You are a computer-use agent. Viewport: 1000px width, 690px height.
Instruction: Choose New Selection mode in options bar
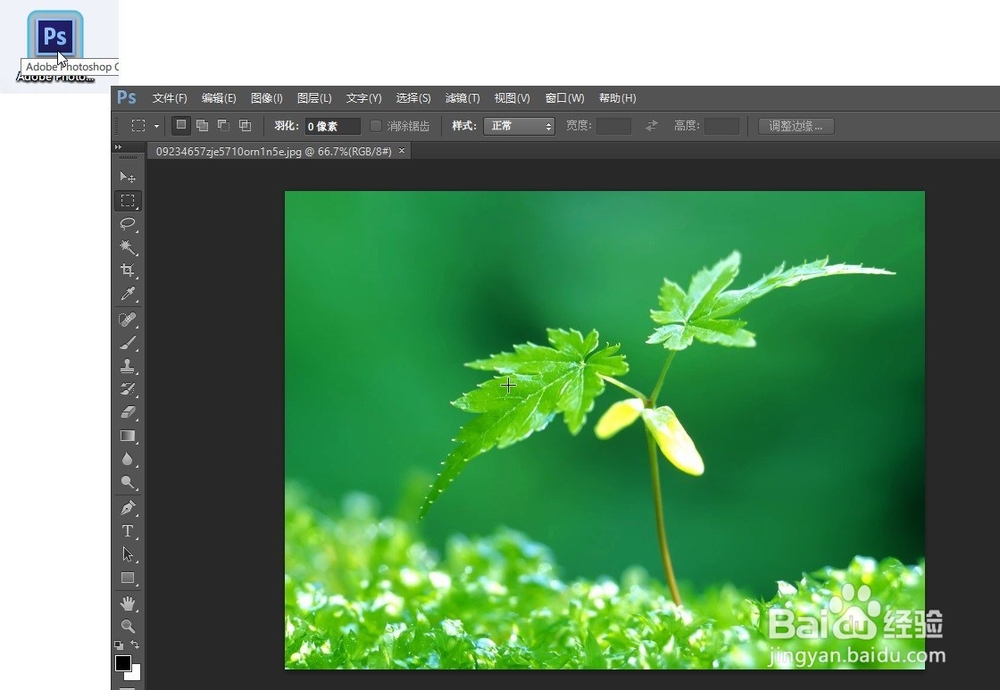click(181, 126)
